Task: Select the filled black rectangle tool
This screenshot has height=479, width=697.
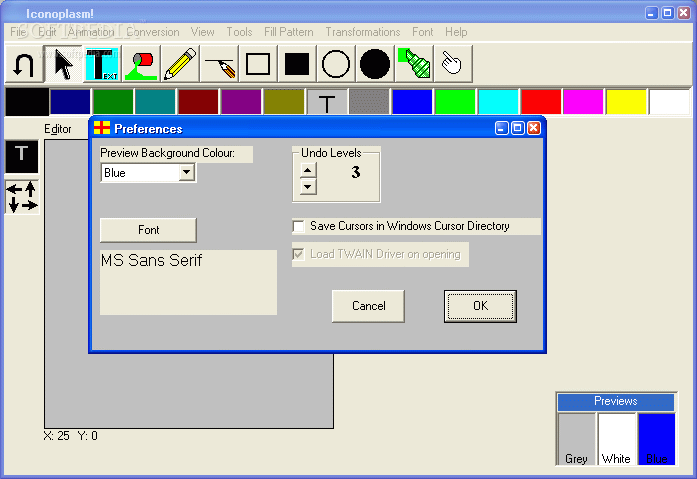Action: point(297,64)
